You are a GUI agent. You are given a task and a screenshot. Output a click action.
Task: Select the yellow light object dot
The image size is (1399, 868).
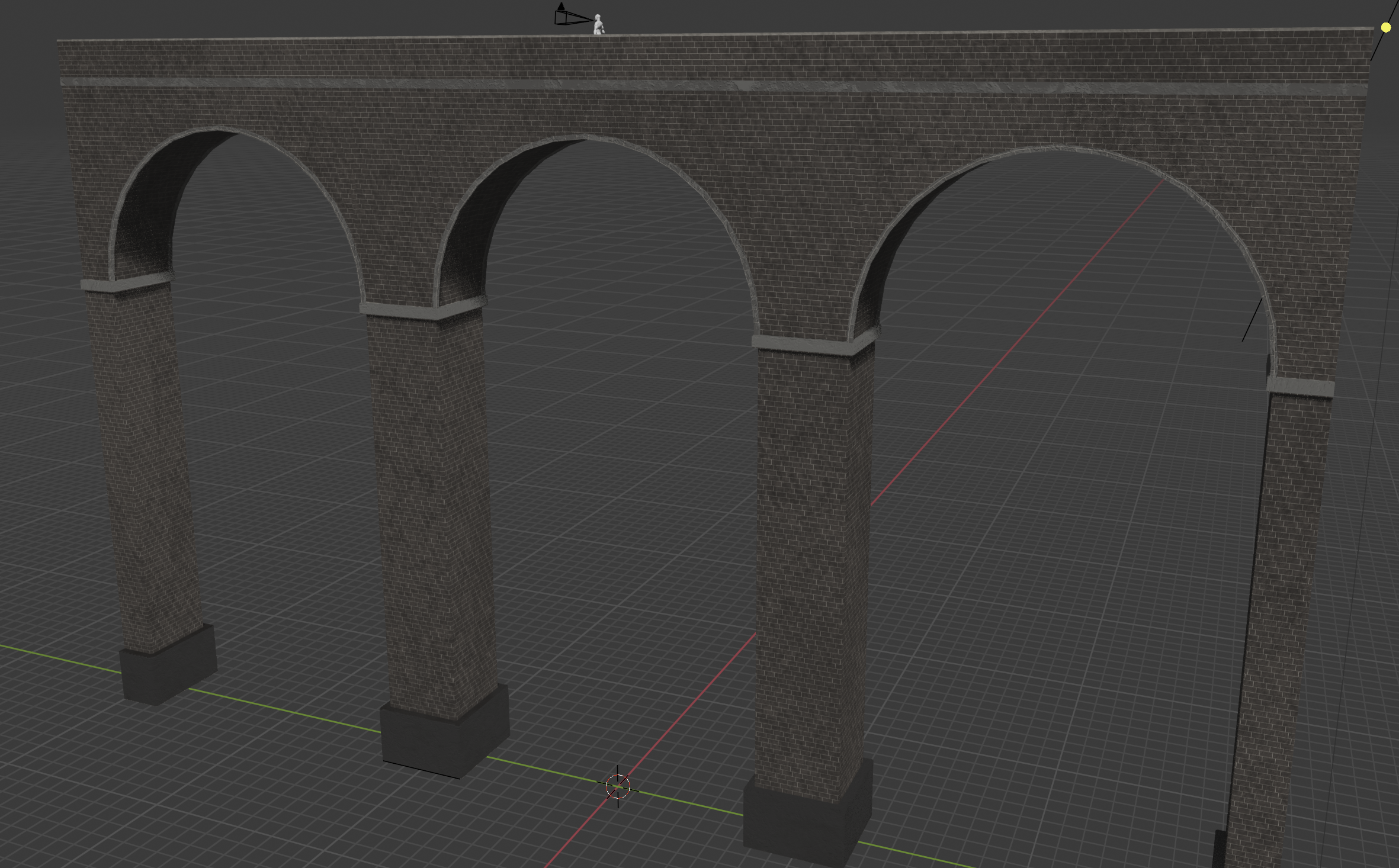click(1385, 27)
